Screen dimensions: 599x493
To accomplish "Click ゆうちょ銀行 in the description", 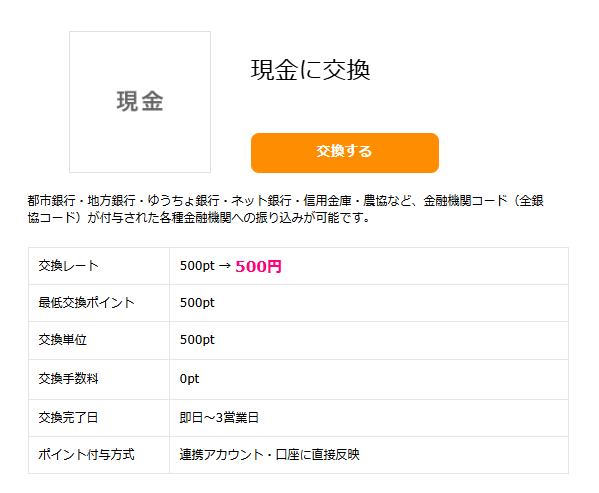I will 183,201.
